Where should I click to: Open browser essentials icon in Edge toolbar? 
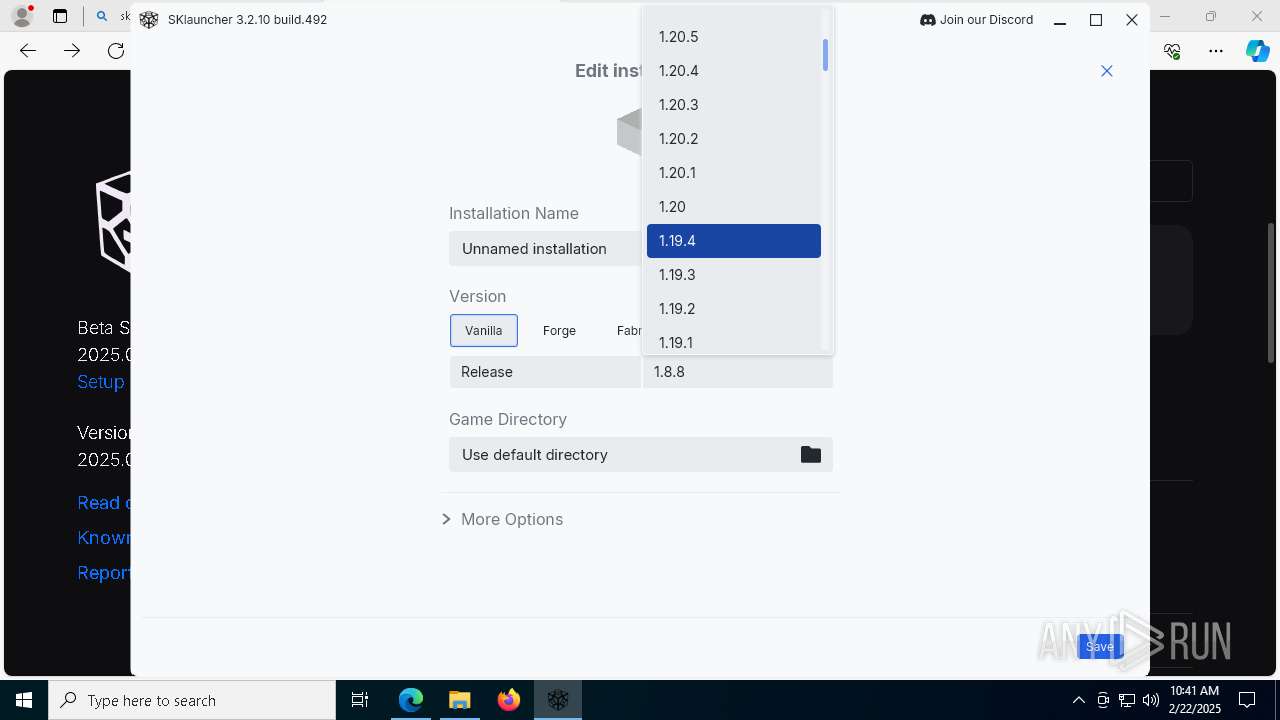tap(1172, 51)
